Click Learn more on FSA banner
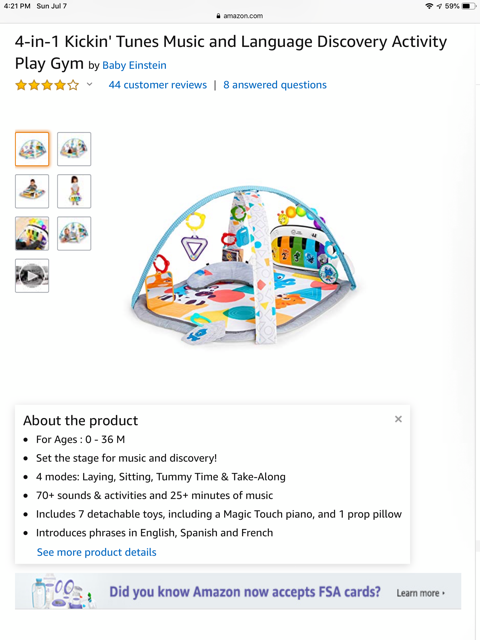This screenshot has width=480, height=640. coord(420,593)
